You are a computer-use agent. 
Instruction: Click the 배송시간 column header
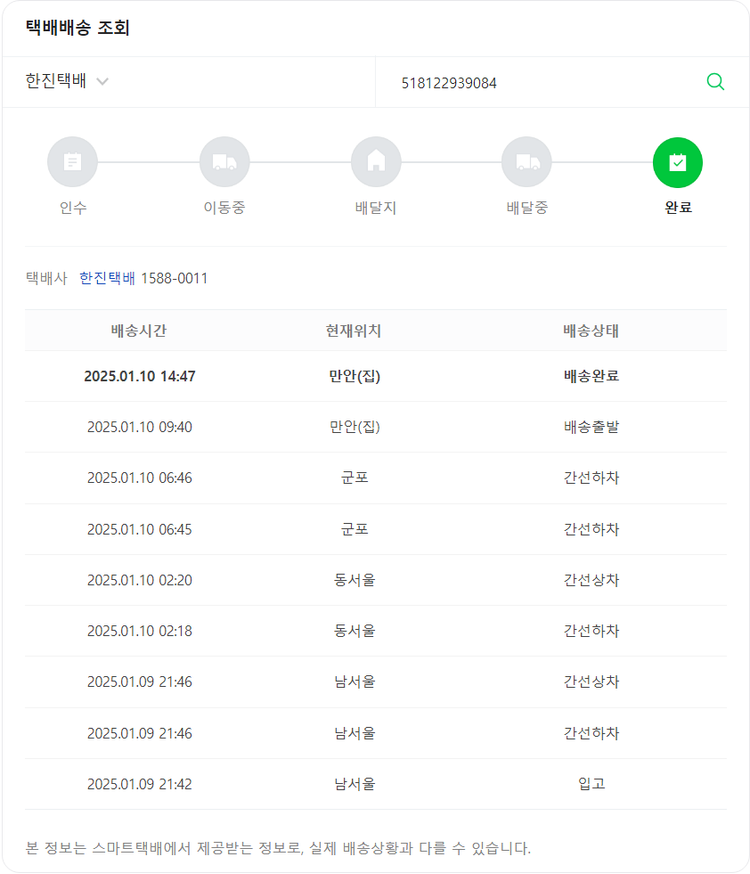tap(139, 331)
